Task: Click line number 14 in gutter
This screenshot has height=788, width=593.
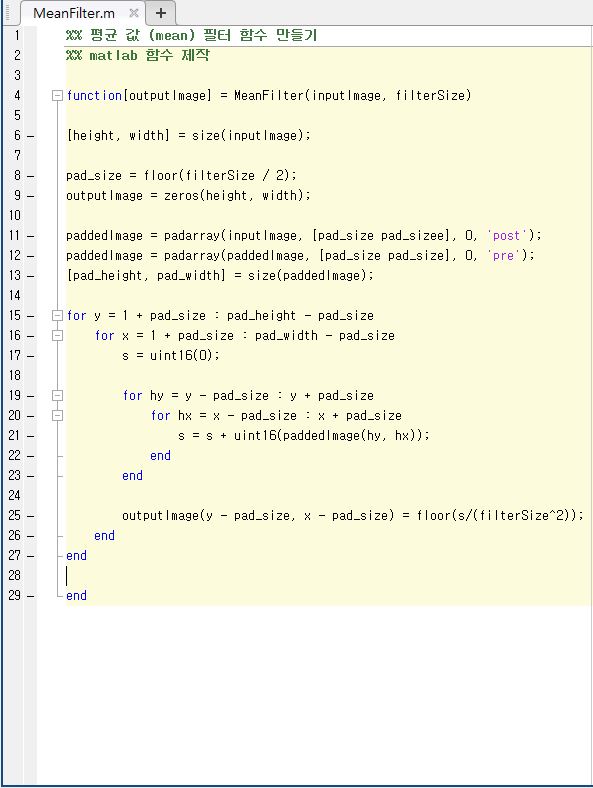Action: (x=15, y=296)
